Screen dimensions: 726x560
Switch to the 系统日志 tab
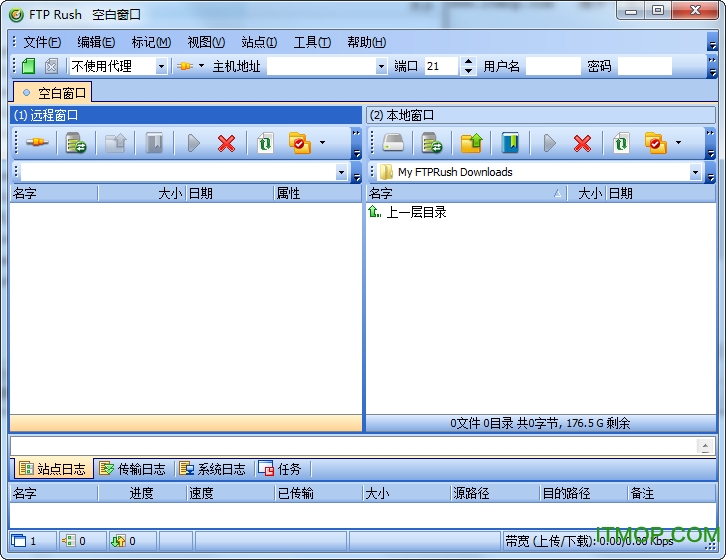click(x=213, y=469)
